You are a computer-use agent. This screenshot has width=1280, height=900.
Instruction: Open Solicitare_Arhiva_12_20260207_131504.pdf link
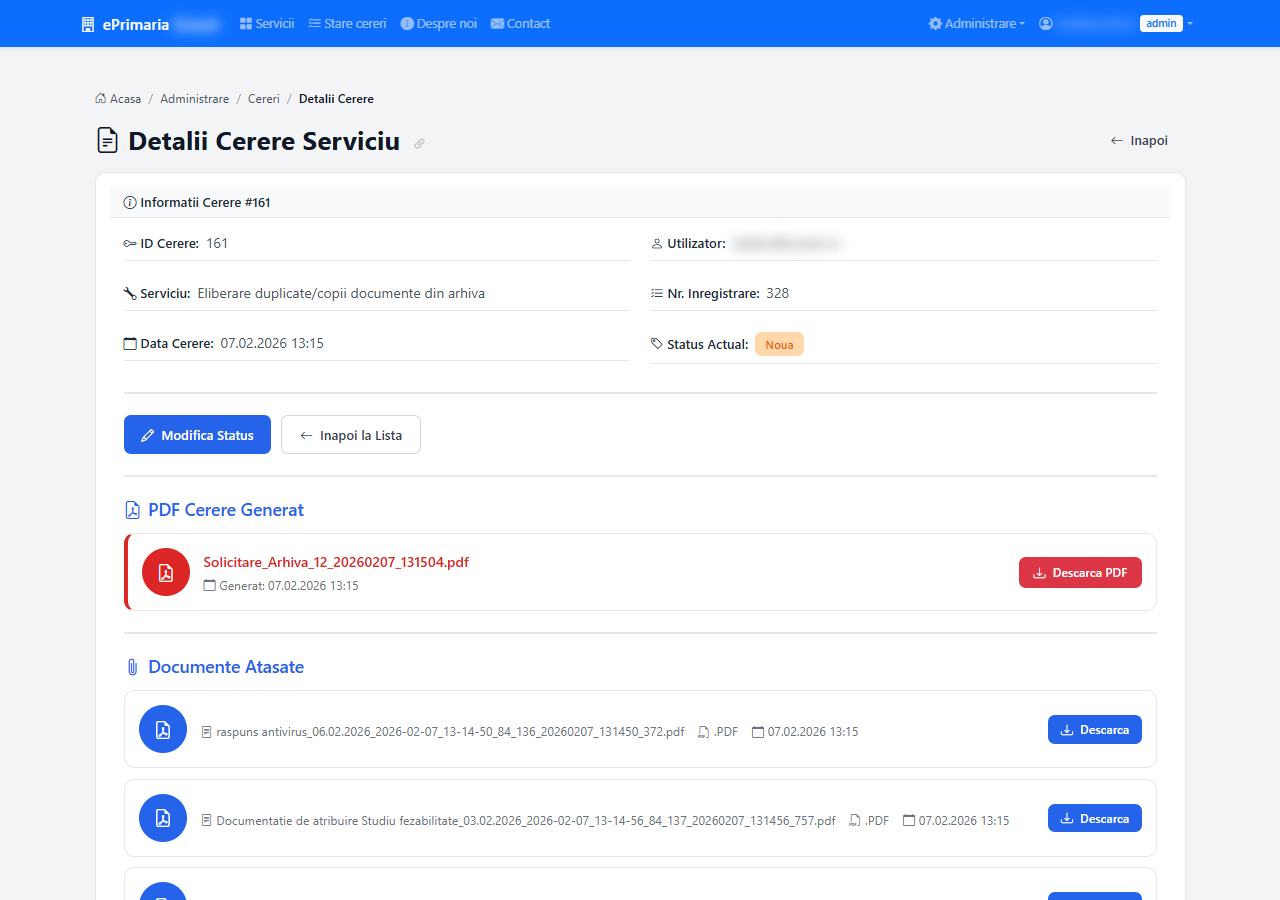(336, 562)
